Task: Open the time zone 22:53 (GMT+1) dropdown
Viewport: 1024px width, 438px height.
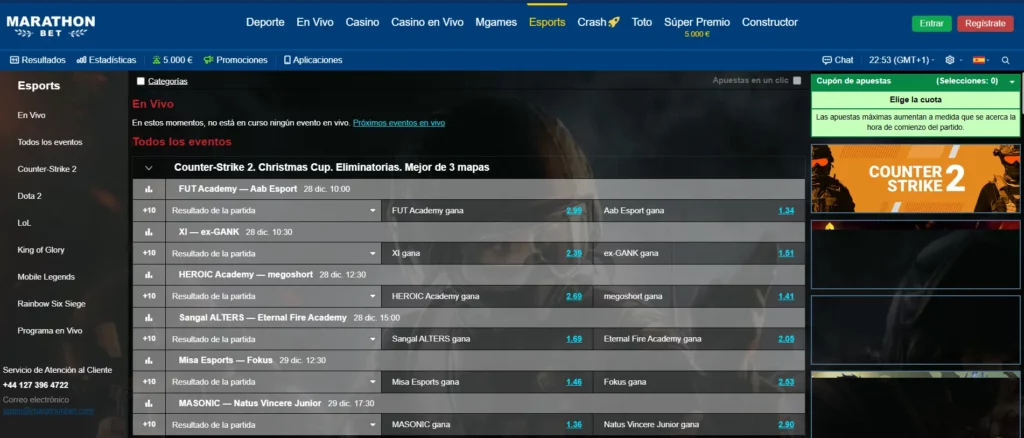Action: (902, 60)
